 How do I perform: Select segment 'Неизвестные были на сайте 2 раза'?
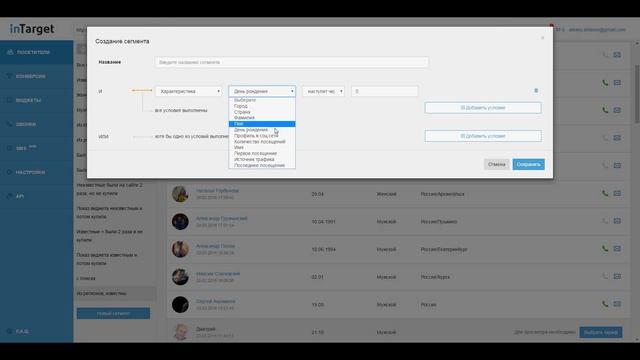[x=110, y=189]
